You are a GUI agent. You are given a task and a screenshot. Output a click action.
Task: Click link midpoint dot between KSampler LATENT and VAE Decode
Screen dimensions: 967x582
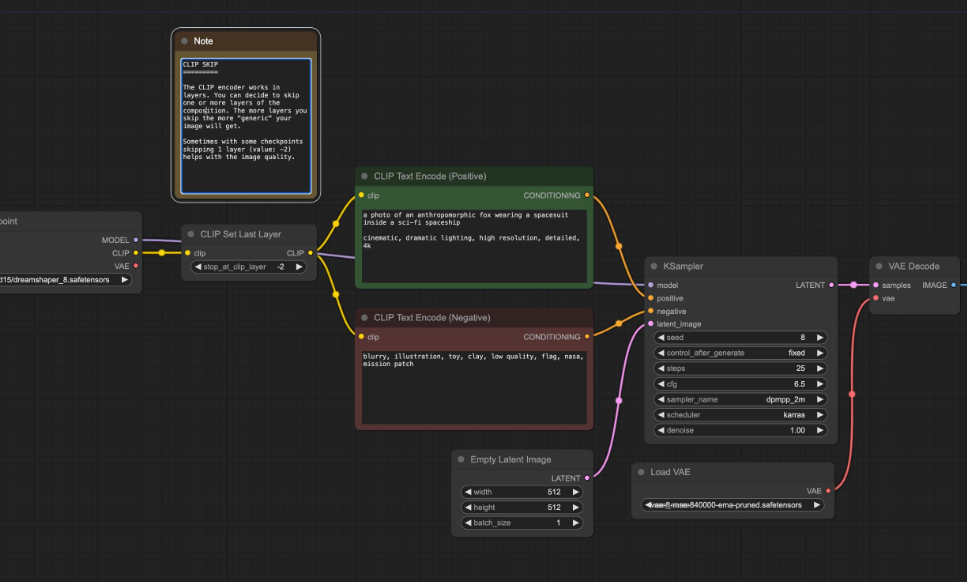[854, 285]
